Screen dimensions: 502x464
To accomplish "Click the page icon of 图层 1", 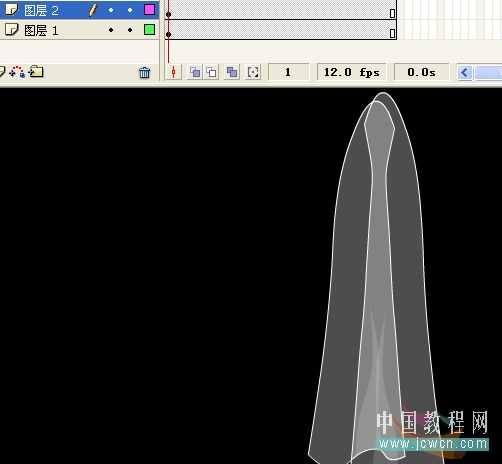I will tap(12, 30).
